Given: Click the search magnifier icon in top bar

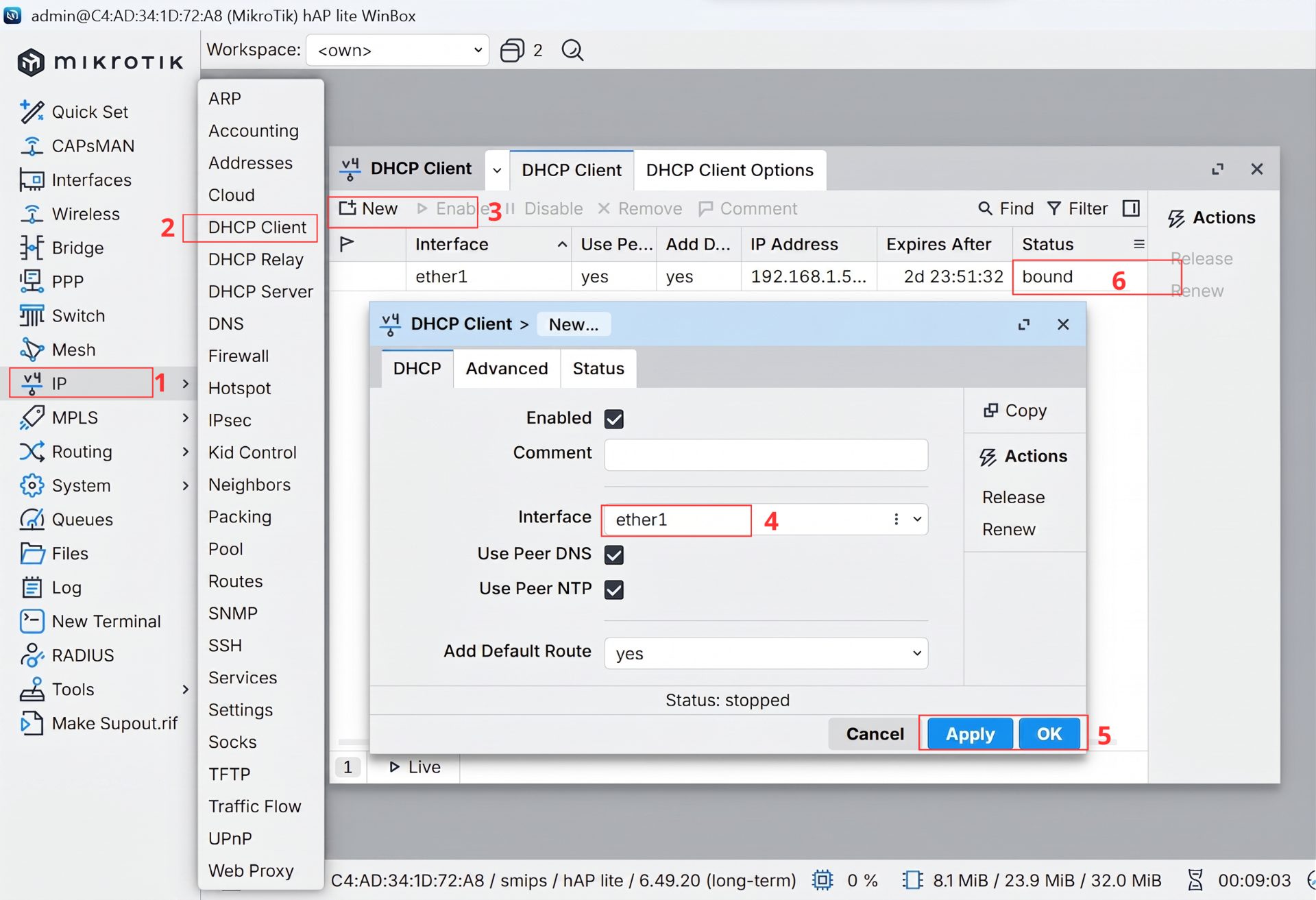Looking at the screenshot, I should [x=572, y=50].
